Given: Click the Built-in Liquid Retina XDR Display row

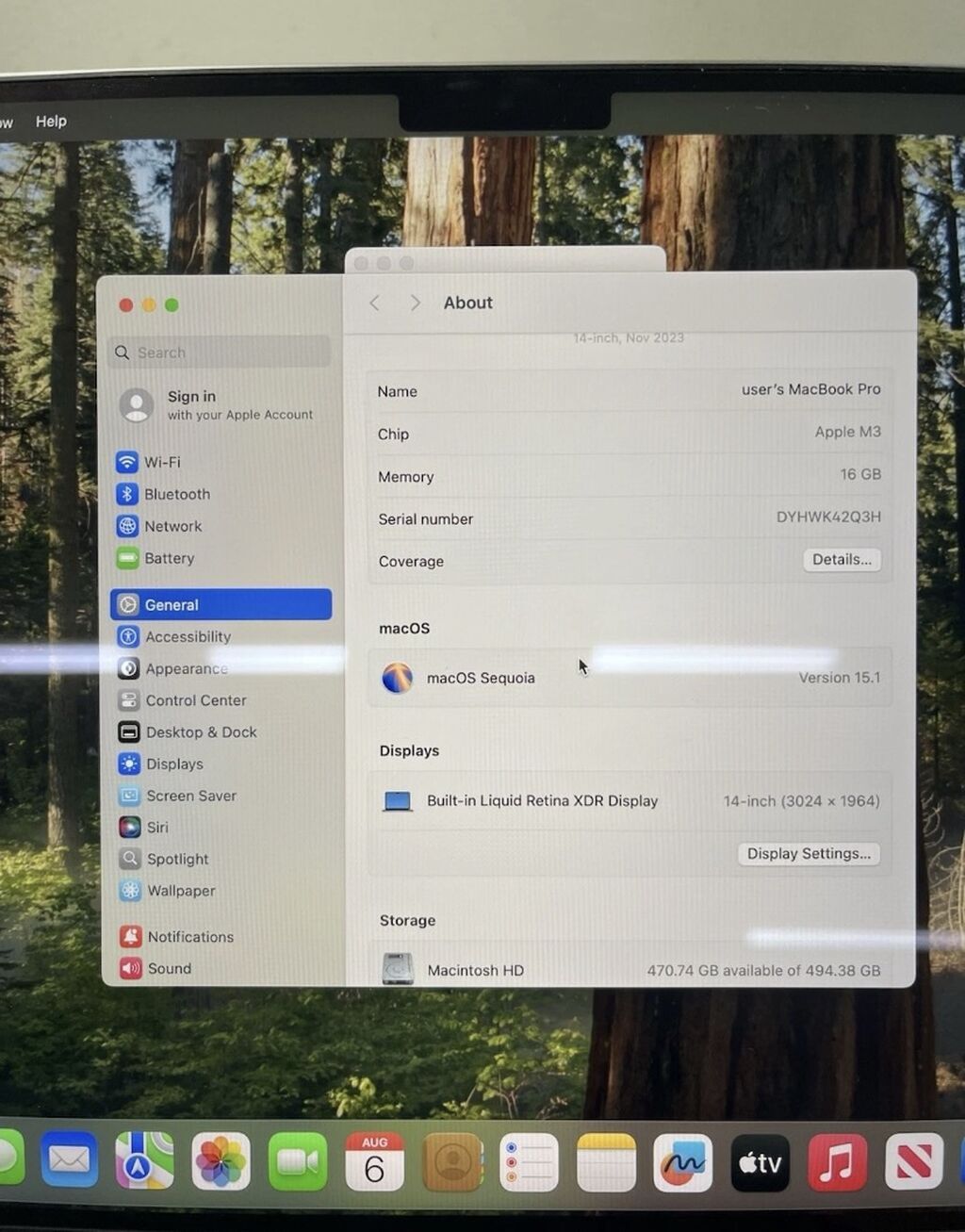Looking at the screenshot, I should 630,801.
